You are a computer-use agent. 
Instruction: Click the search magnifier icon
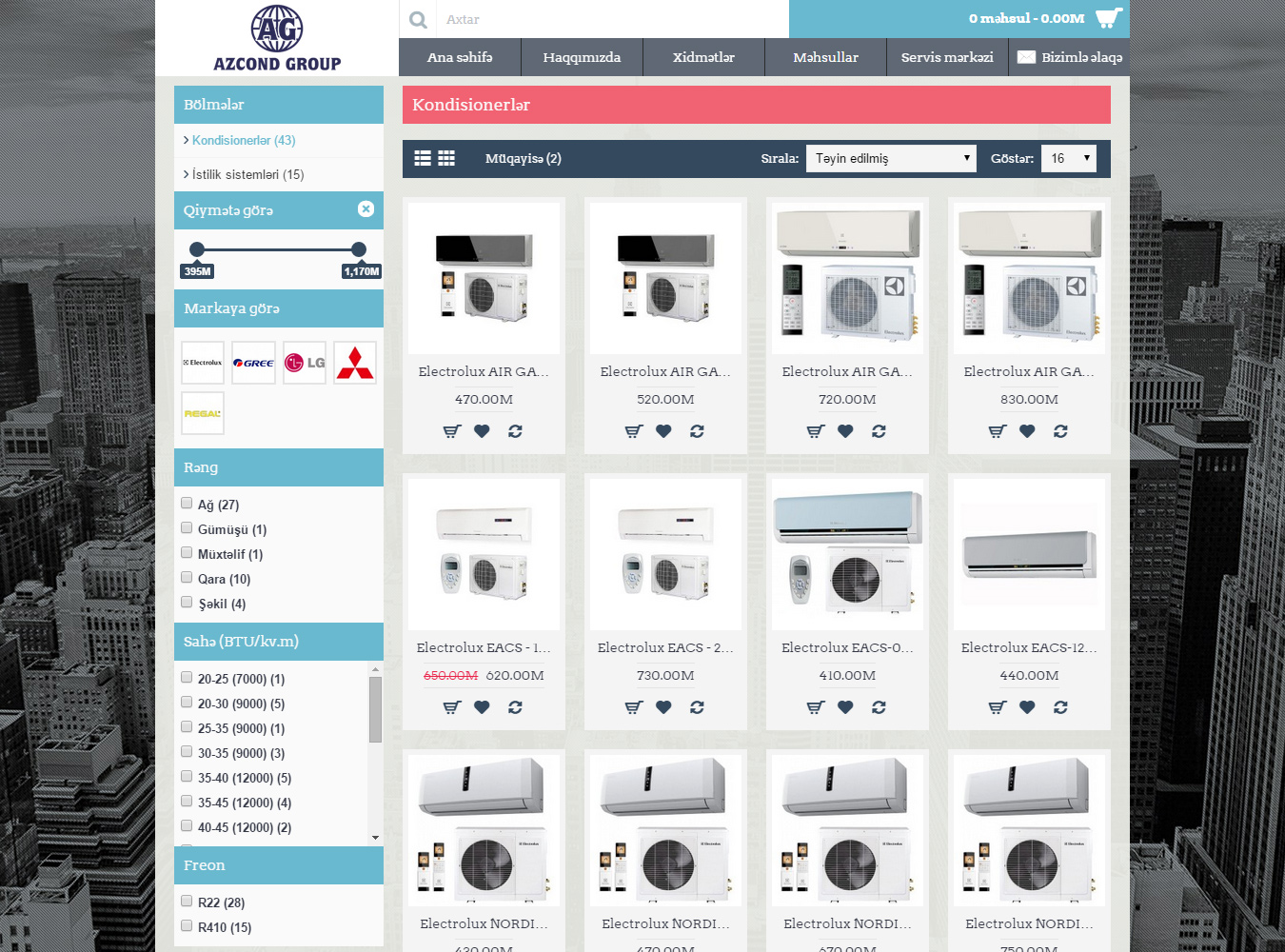(x=418, y=19)
